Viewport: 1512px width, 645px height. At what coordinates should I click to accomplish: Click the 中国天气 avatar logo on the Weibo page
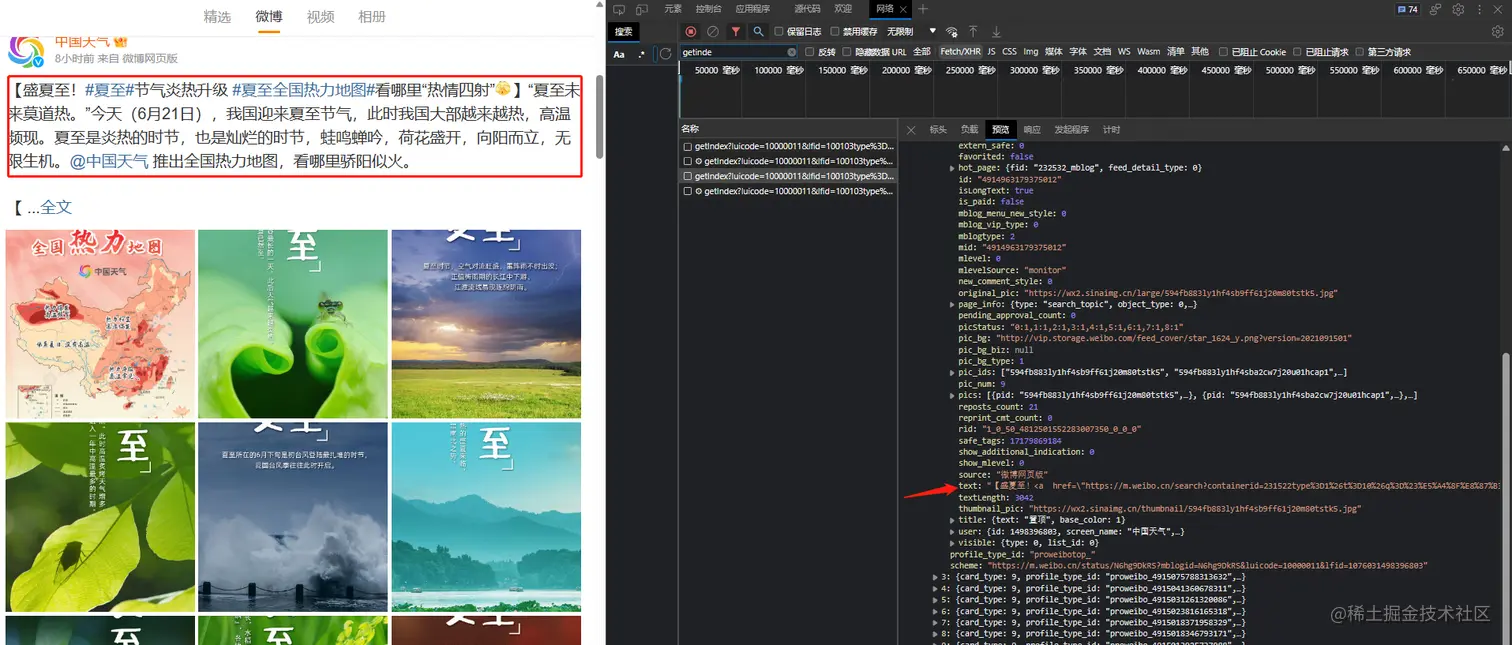26,50
